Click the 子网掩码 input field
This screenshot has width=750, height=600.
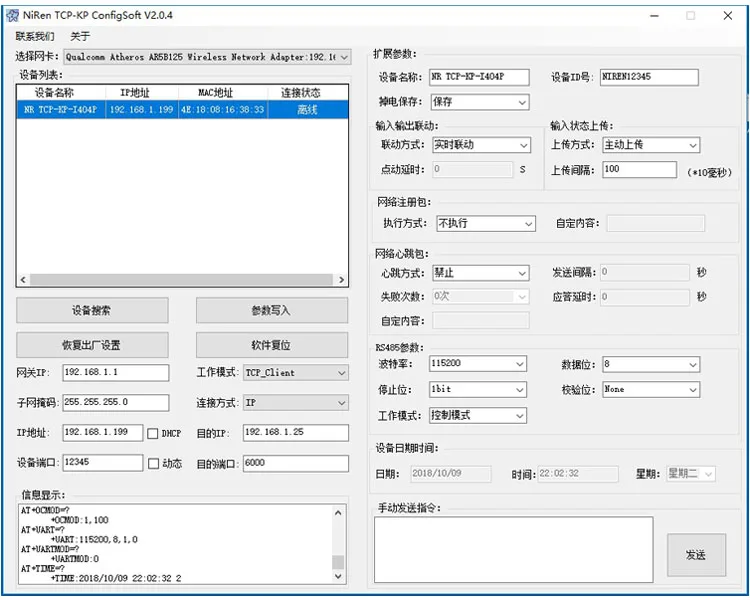(115, 402)
